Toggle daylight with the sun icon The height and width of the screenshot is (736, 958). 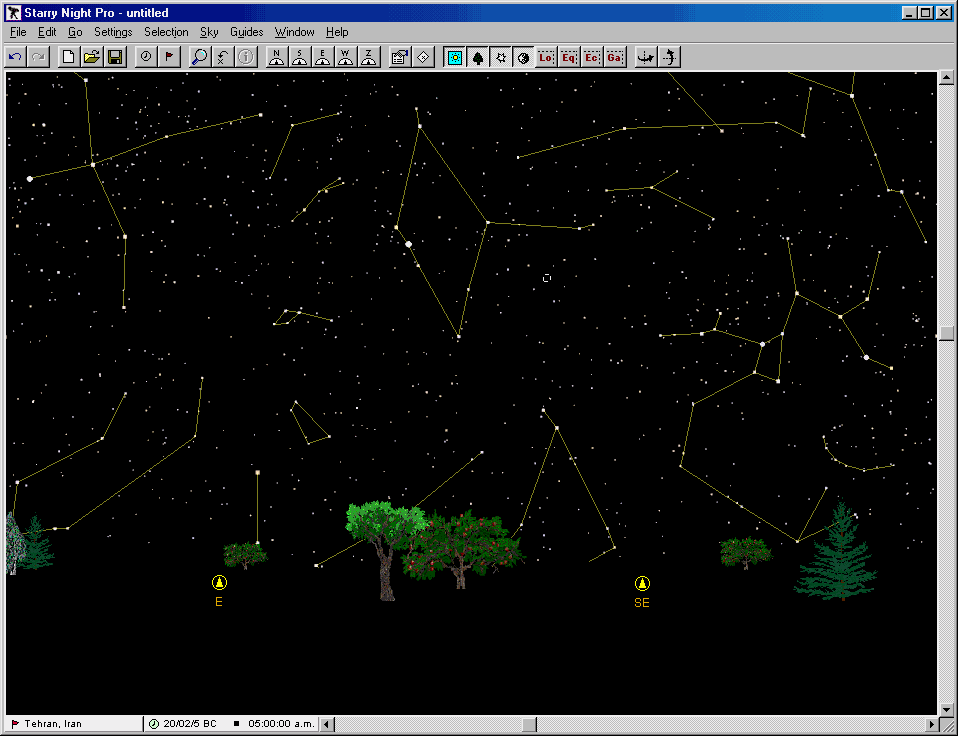coord(455,57)
